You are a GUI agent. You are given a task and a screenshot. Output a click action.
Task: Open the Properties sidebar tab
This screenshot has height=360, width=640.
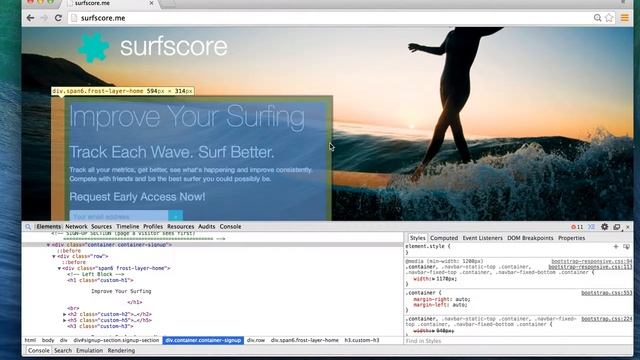pos(571,238)
